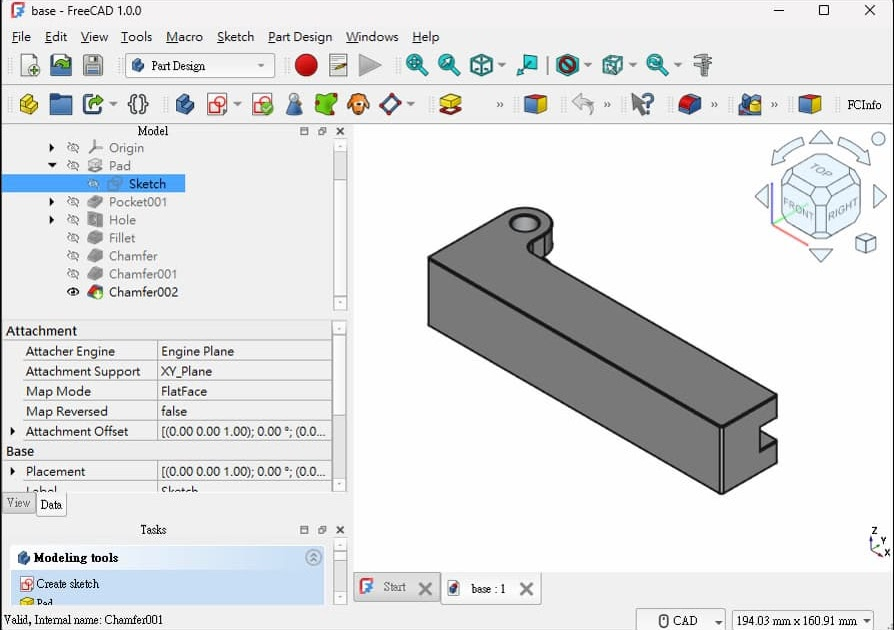Screen dimensions: 894x630
Task: Show the hidden Fillet feature
Action: pyautogui.click(x=73, y=238)
